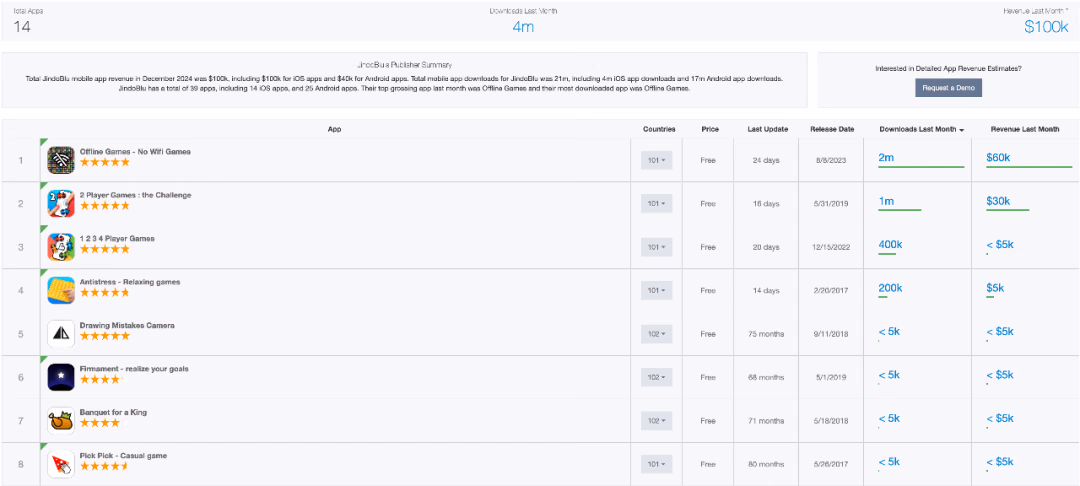Click the Request a Demo button
The width and height of the screenshot is (1080, 486).
(x=948, y=88)
